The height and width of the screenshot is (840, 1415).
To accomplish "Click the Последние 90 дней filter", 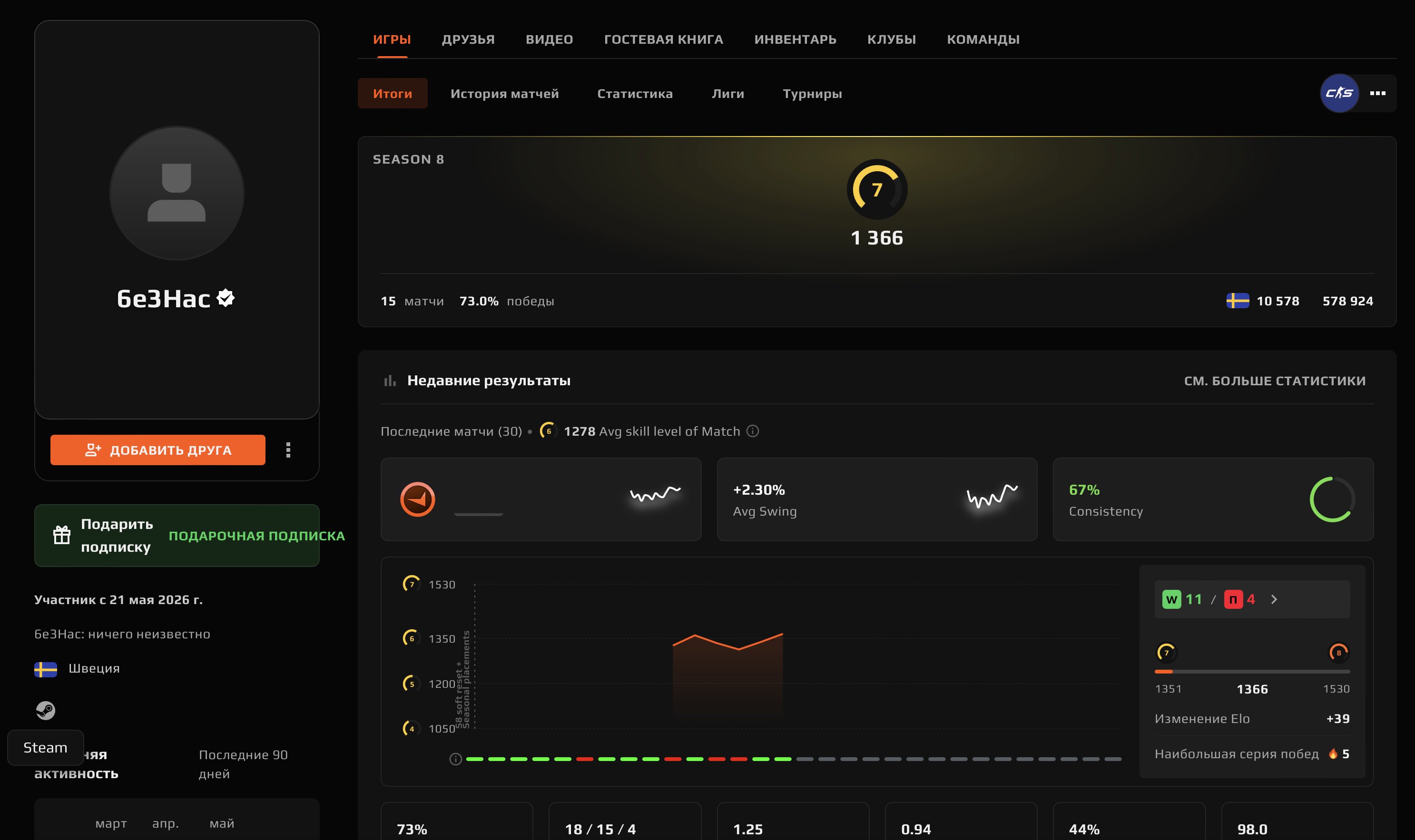I will (x=244, y=764).
